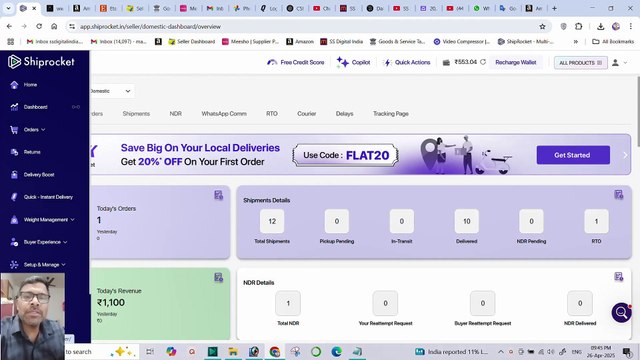Screen dimensions: 640x360
Task: Show more bookmarks chevron
Action: 576,42
